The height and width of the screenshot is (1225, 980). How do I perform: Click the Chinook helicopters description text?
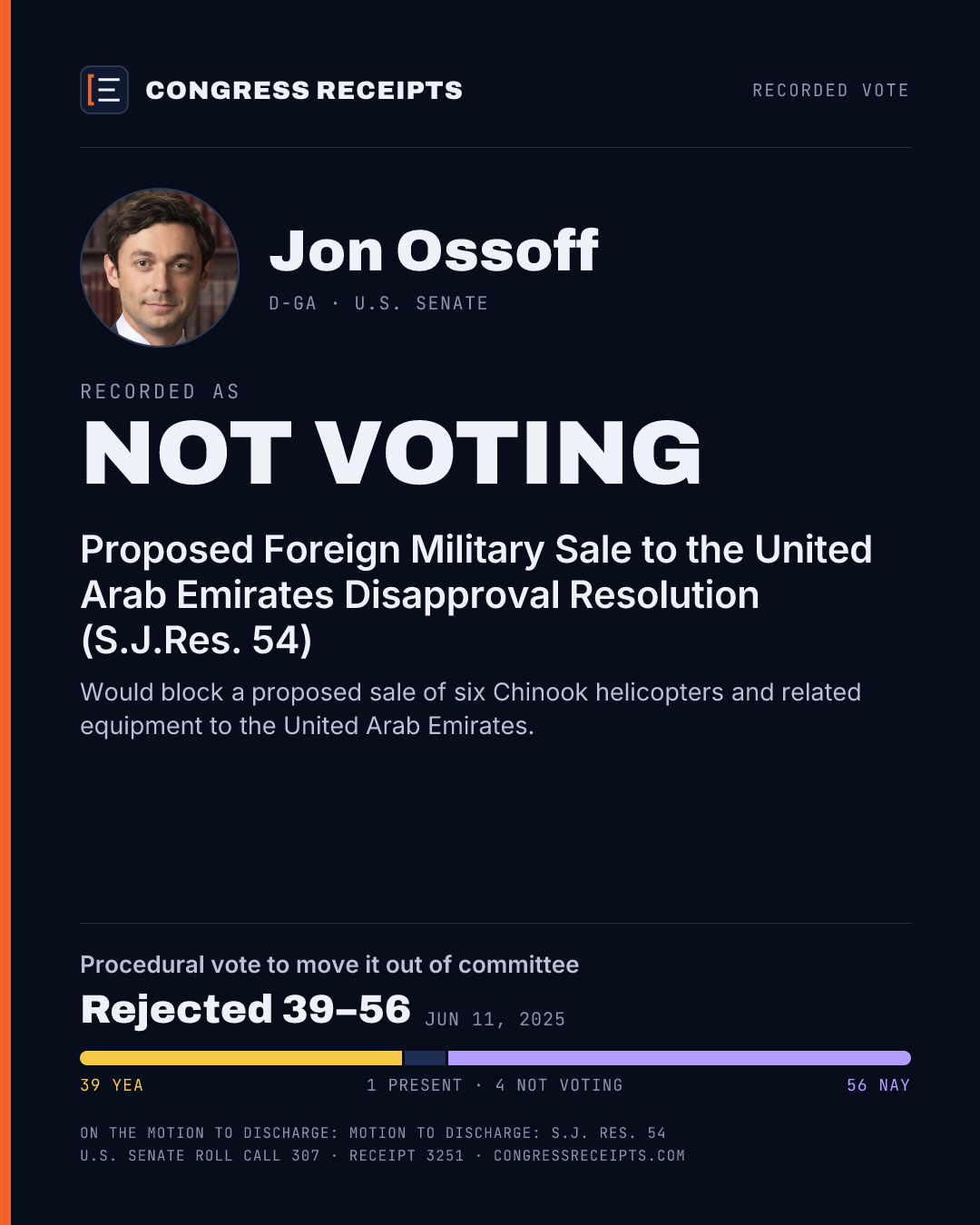pos(470,709)
